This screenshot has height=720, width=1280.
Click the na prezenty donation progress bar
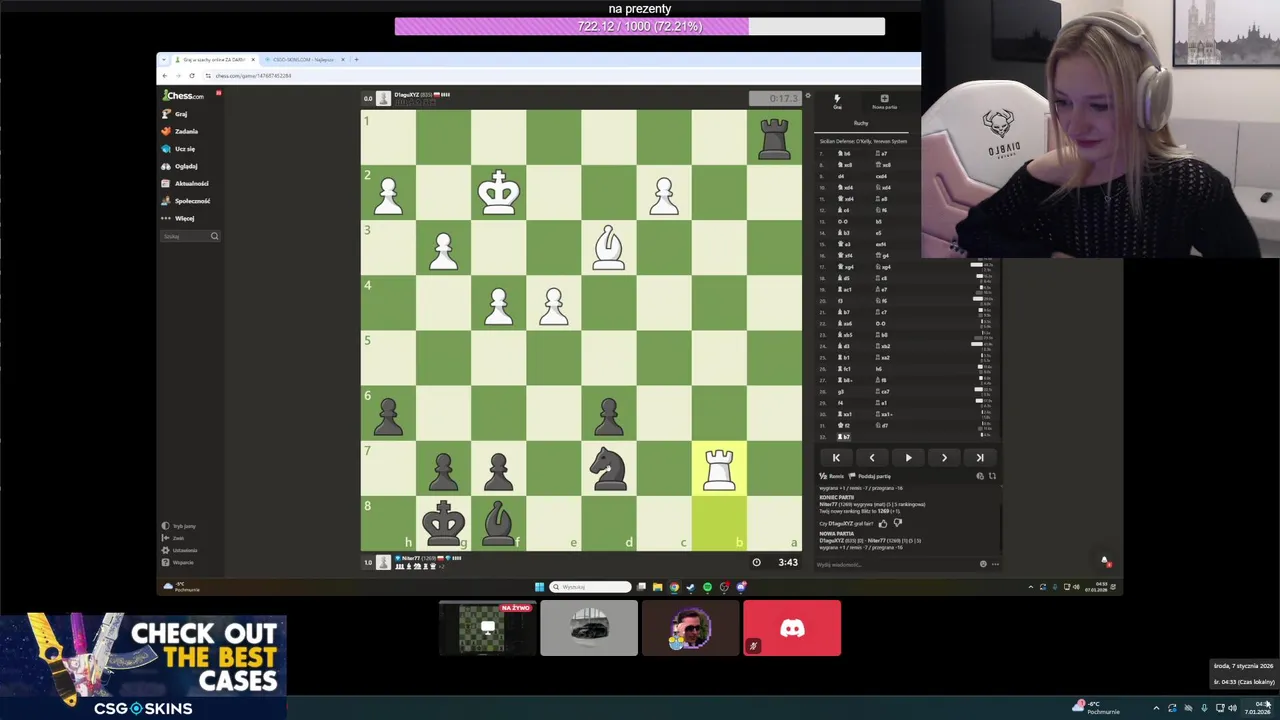[640, 26]
